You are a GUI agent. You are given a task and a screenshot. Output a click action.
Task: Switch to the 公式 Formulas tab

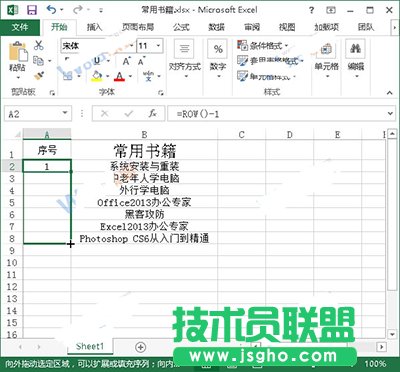[x=181, y=27]
